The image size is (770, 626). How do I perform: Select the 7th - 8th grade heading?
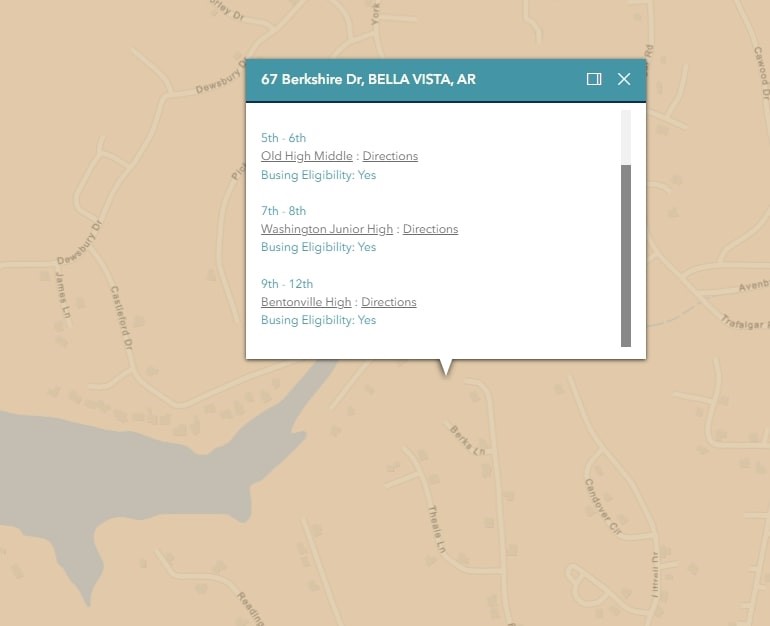coord(283,211)
